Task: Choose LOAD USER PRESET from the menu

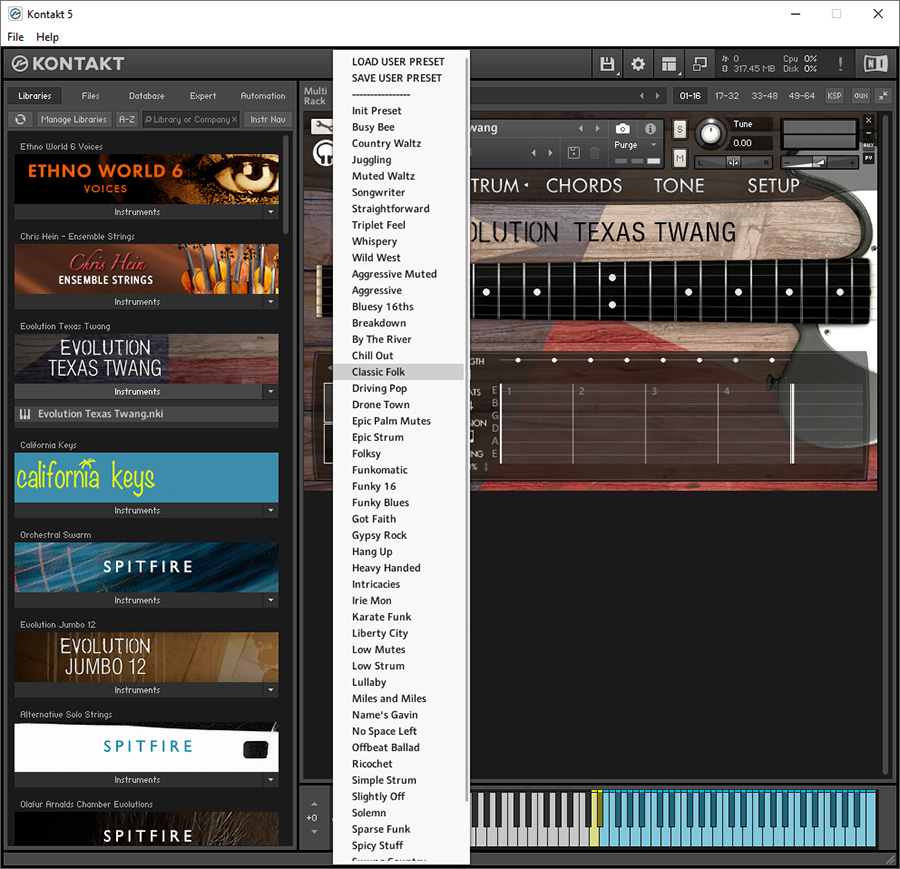Action: (x=398, y=61)
